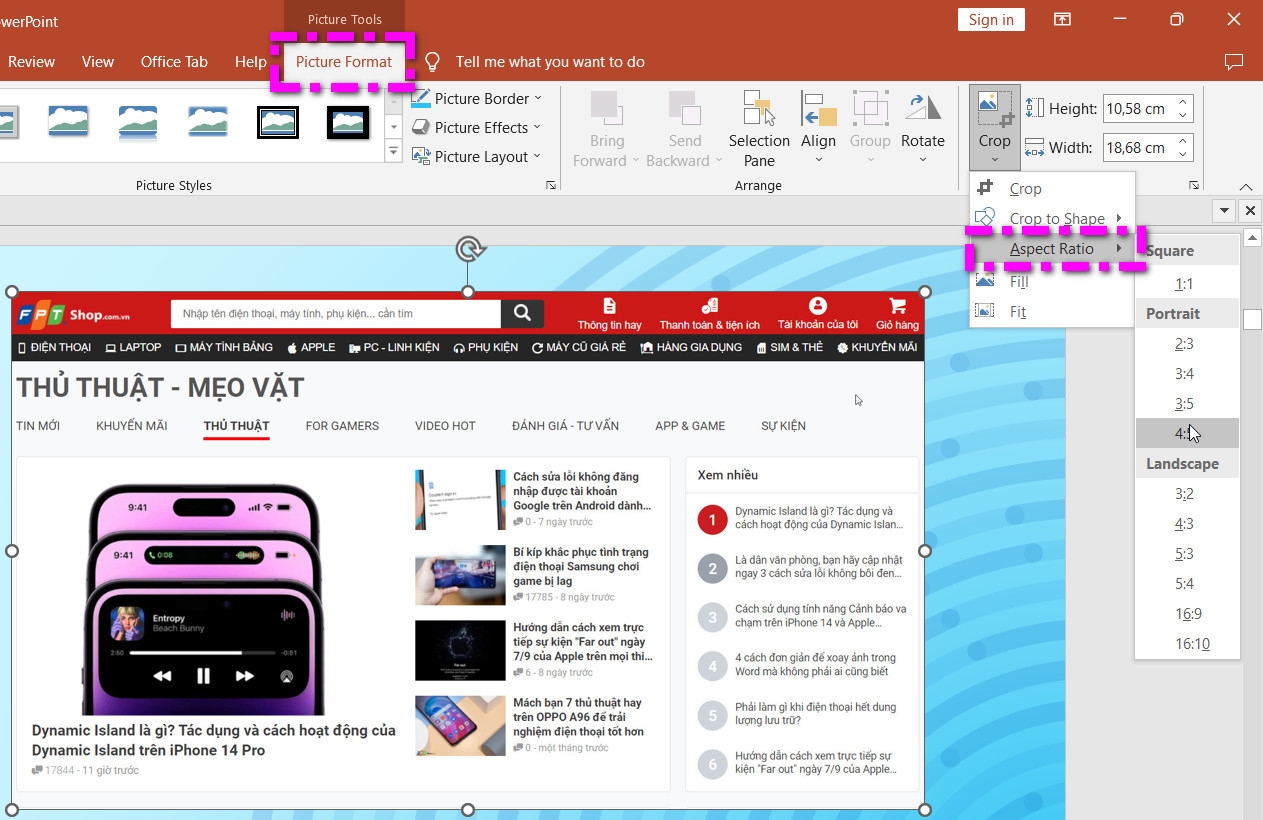Choose the Fill crop option
Viewport: 1263px width, 820px height.
1018,281
